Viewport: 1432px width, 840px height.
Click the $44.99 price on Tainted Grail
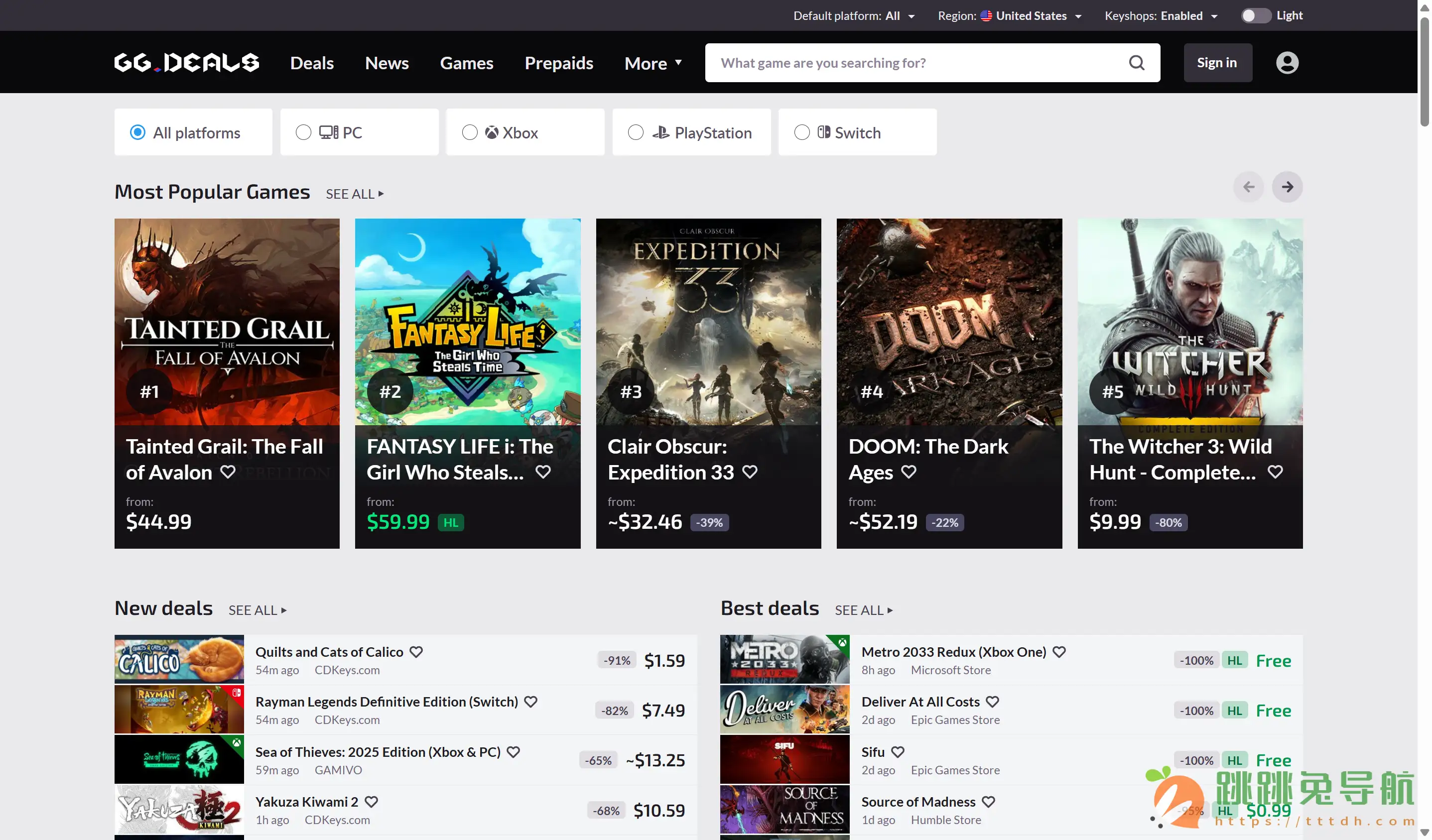pyautogui.click(x=158, y=522)
